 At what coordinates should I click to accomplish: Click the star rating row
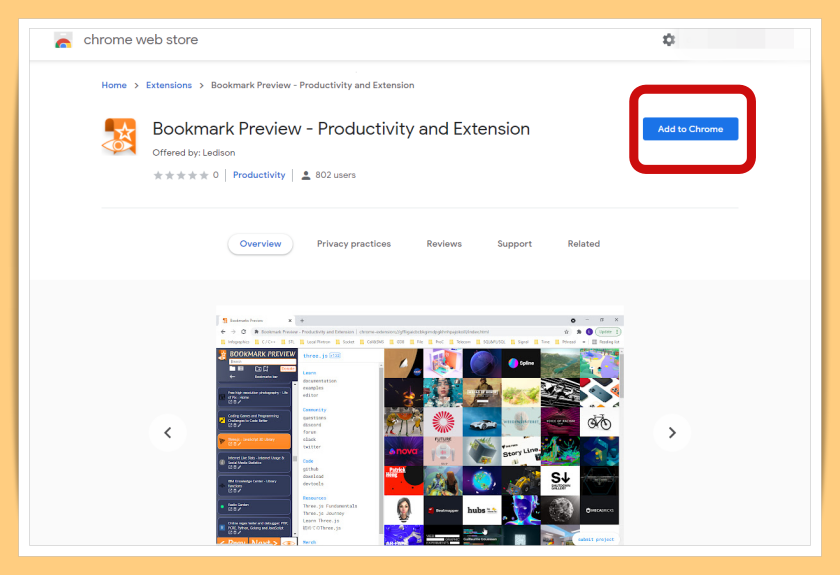(181, 175)
